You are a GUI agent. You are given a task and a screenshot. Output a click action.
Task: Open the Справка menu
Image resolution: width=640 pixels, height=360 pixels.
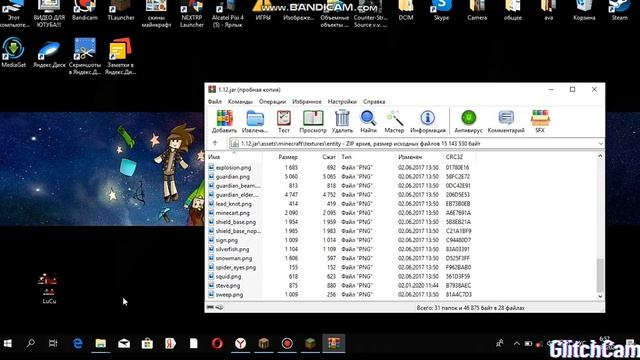click(374, 102)
